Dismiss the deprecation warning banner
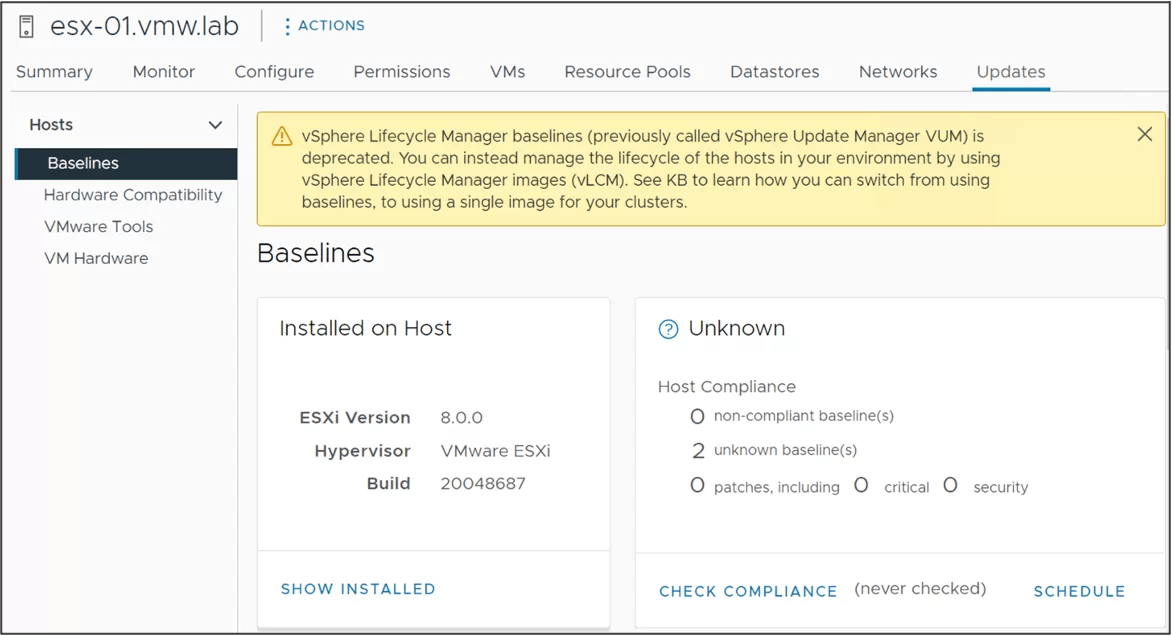1172x636 pixels. coord(1144,135)
